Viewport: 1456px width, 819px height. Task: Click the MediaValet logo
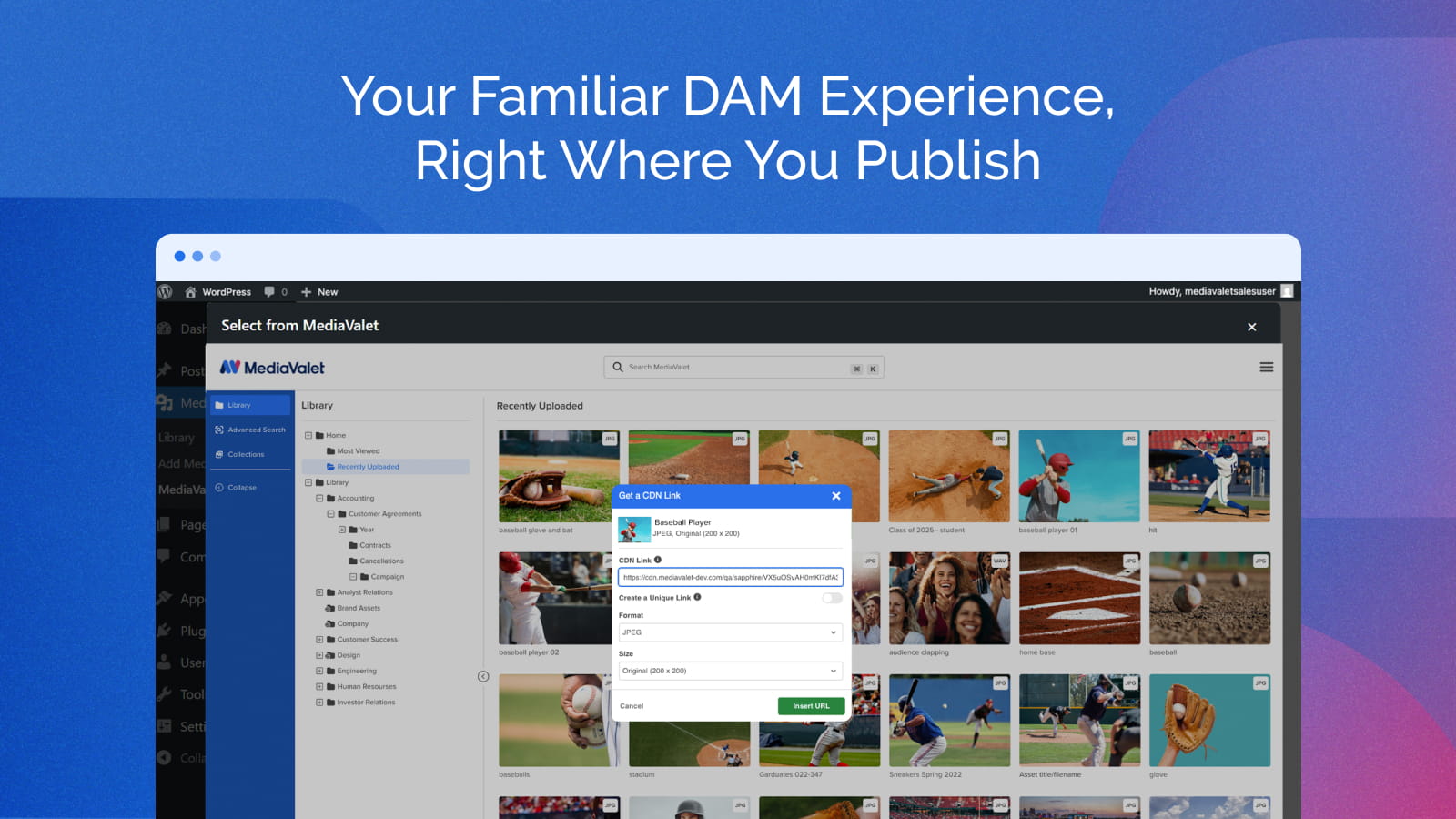tap(272, 368)
